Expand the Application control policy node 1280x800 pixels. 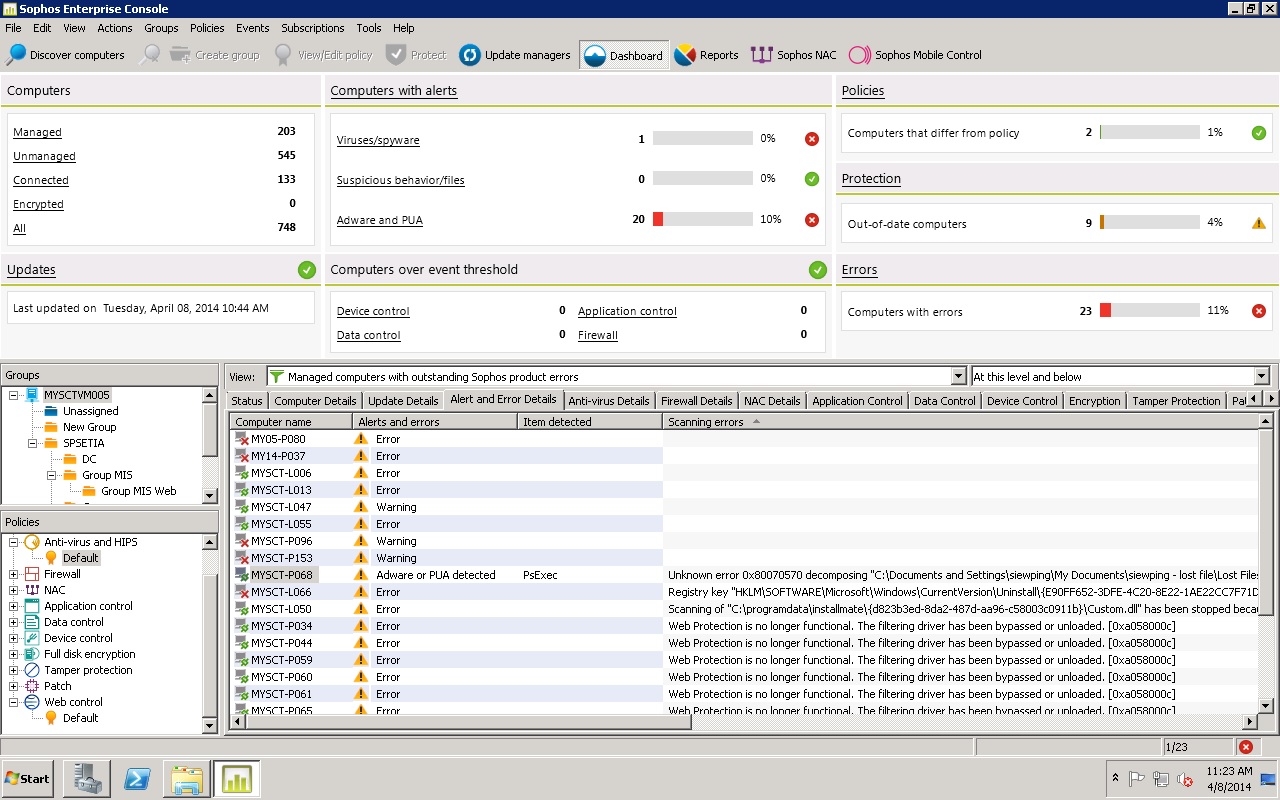[x=14, y=606]
